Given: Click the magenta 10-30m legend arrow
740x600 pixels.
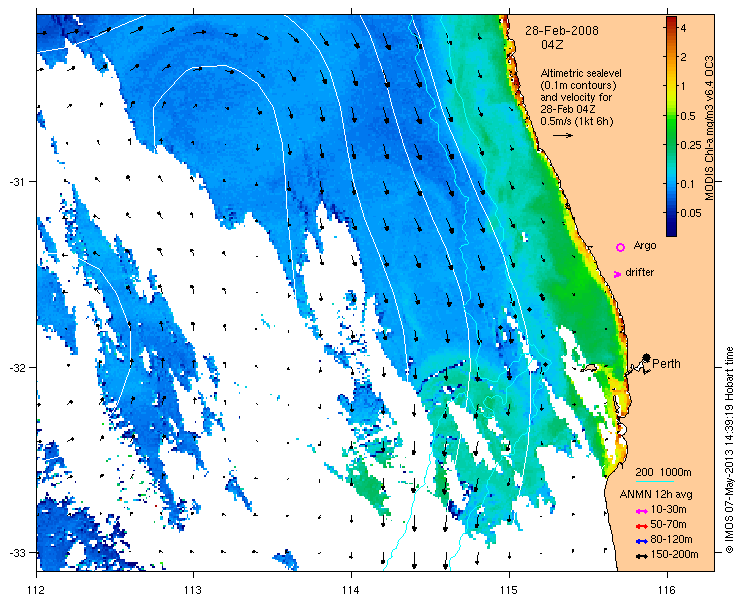Looking at the screenshot, I should click(x=641, y=511).
